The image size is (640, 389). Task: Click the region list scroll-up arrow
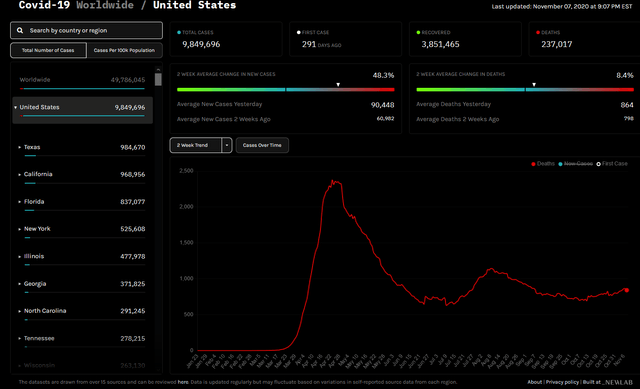158,69
